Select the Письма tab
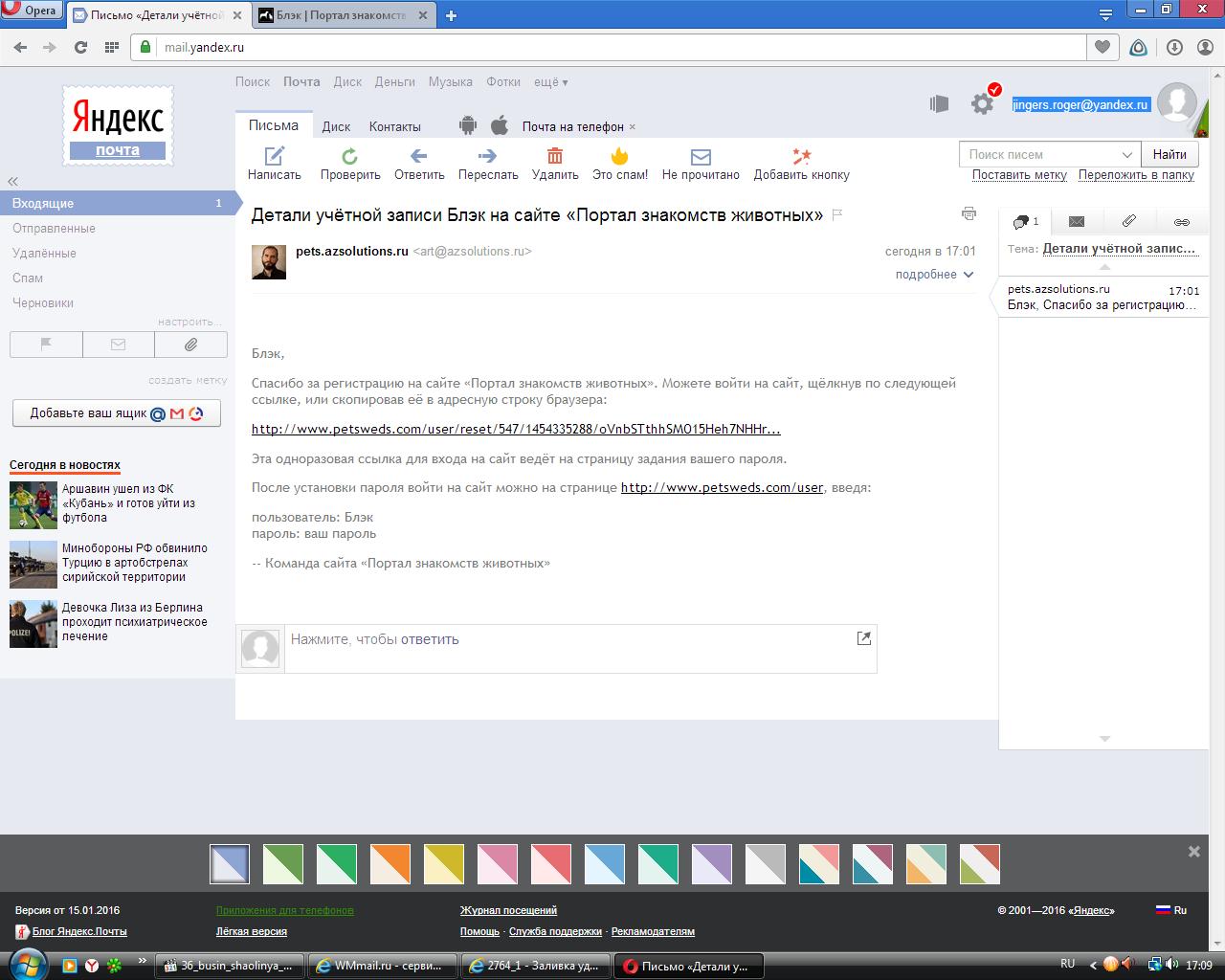This screenshot has width=1225, height=980. [274, 125]
